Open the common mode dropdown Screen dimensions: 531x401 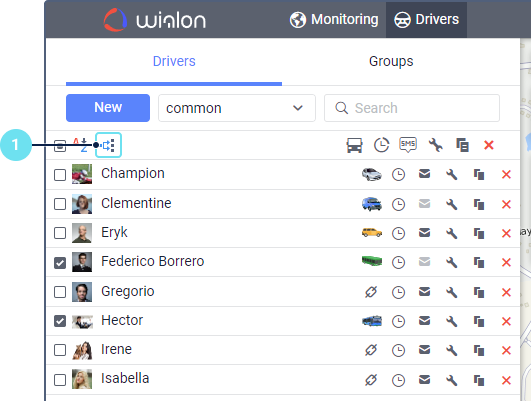click(x=237, y=108)
